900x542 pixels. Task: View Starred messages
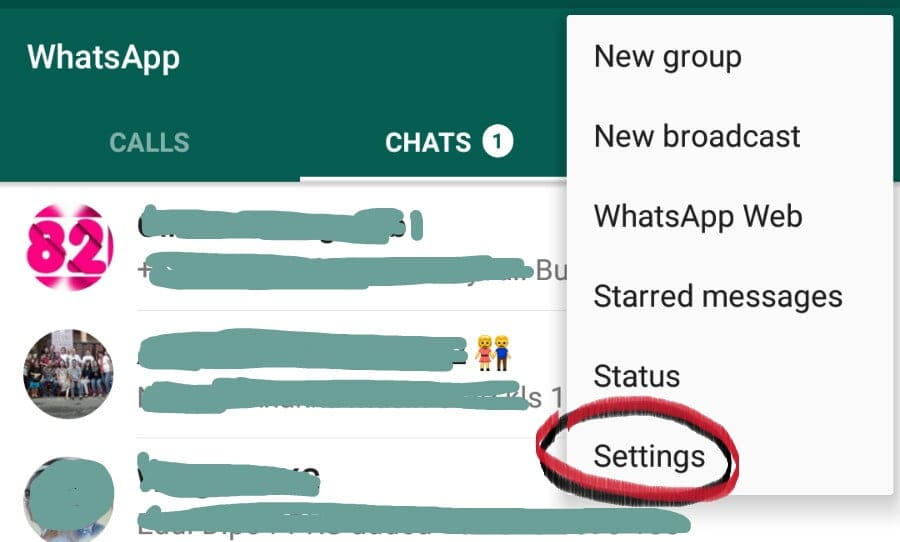tap(718, 297)
